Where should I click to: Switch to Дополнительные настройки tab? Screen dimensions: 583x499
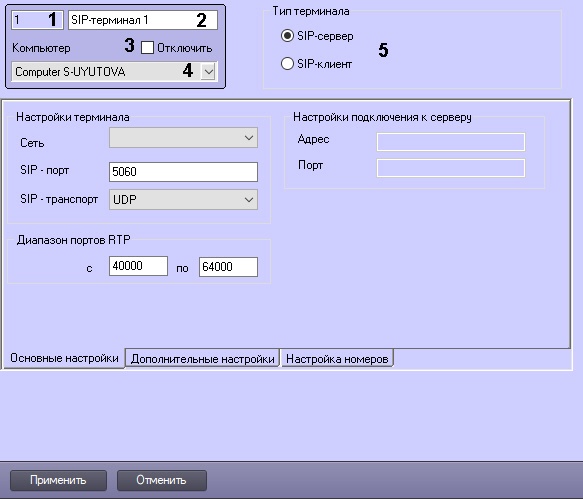[202, 358]
